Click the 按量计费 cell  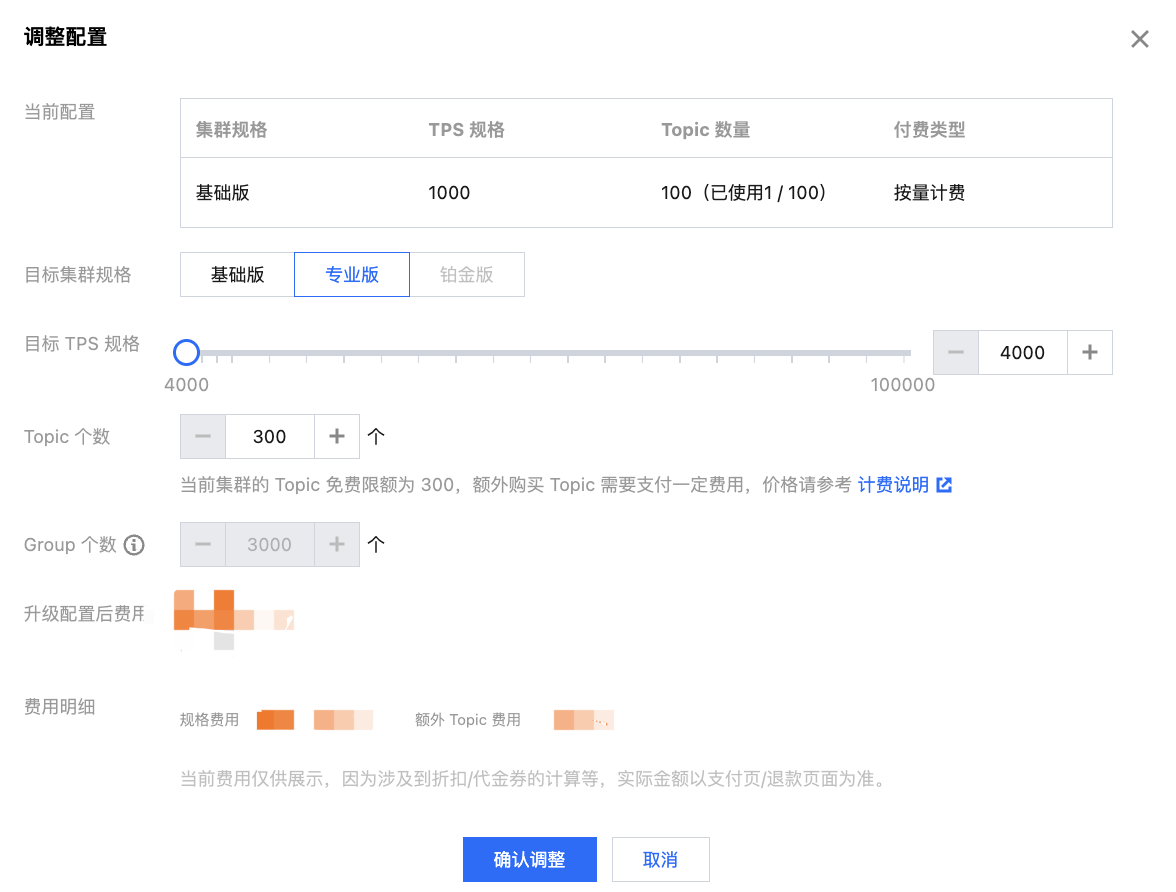[x=929, y=193]
